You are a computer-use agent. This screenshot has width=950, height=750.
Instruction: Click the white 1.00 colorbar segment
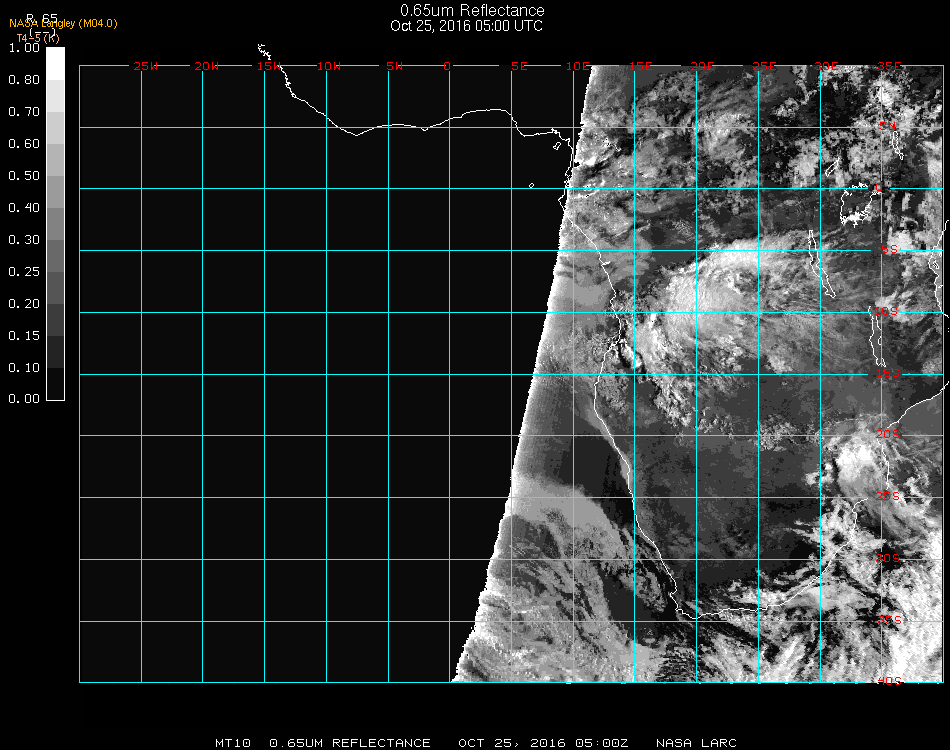tap(56, 62)
